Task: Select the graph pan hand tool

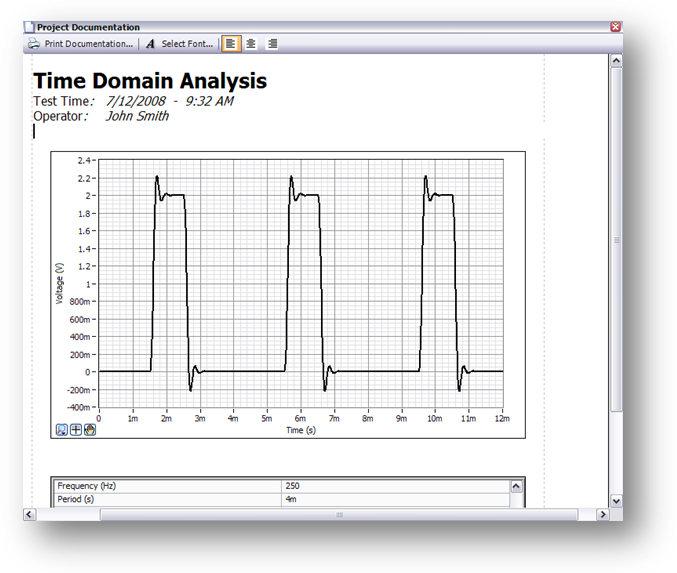Action: 88,430
